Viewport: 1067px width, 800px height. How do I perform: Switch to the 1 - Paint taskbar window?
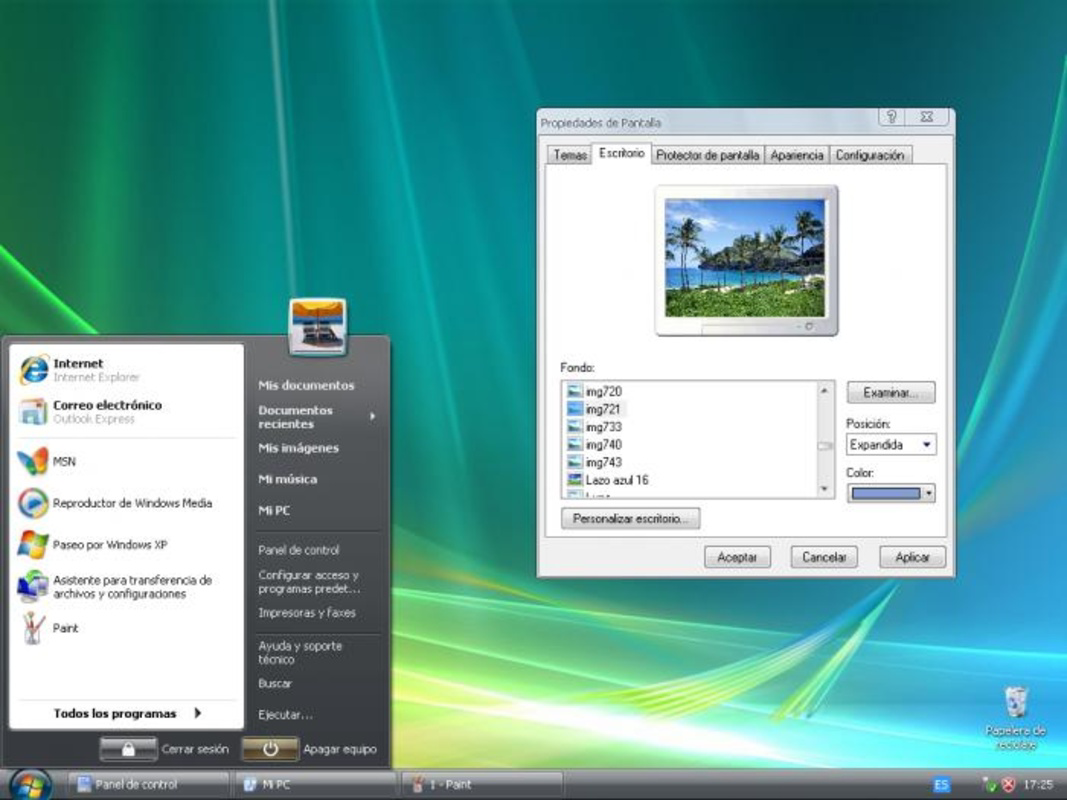pos(480,784)
